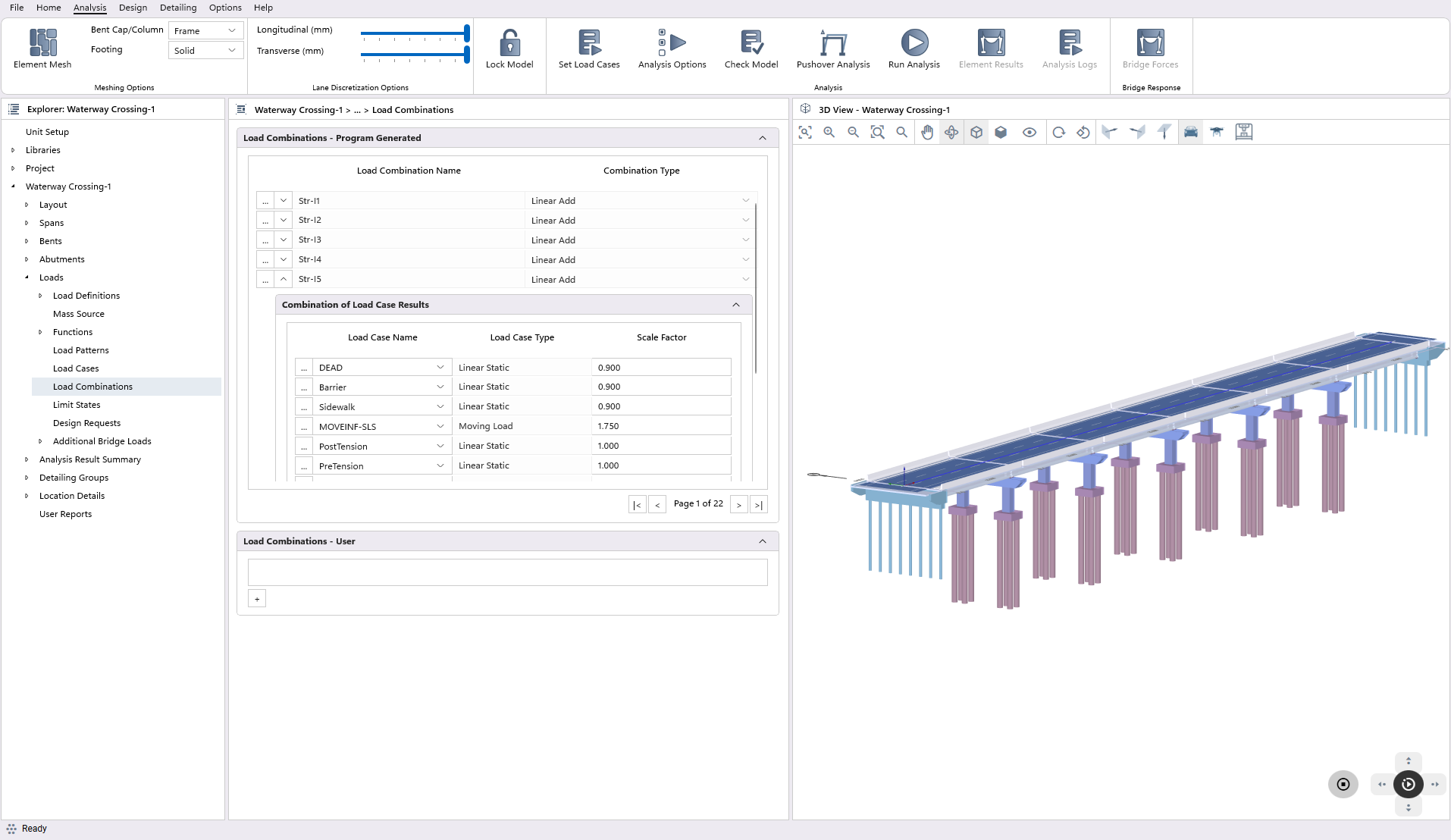This screenshot has width=1451, height=840.
Task: Expand the Str-I1 load combination row
Action: coord(284,201)
